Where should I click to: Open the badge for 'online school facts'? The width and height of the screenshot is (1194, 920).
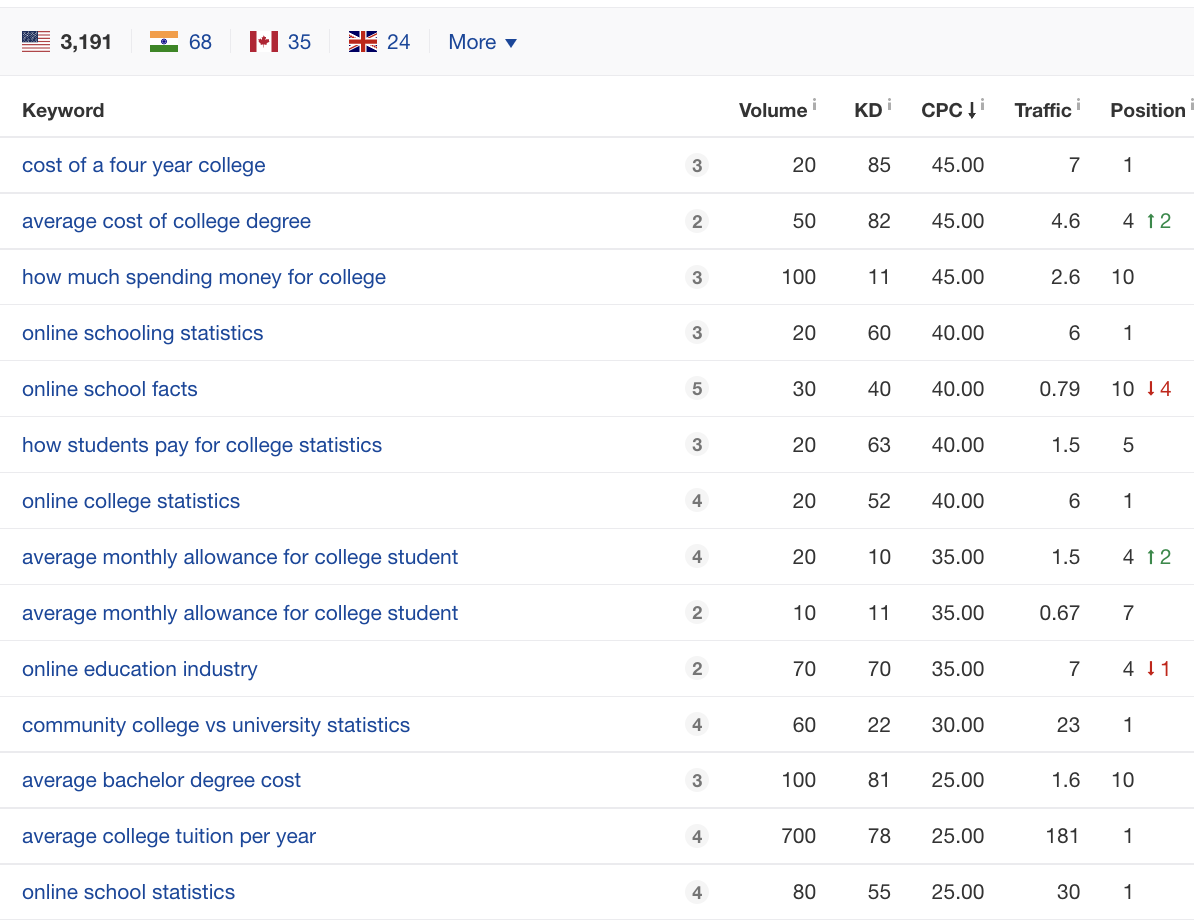pyautogui.click(x=697, y=389)
